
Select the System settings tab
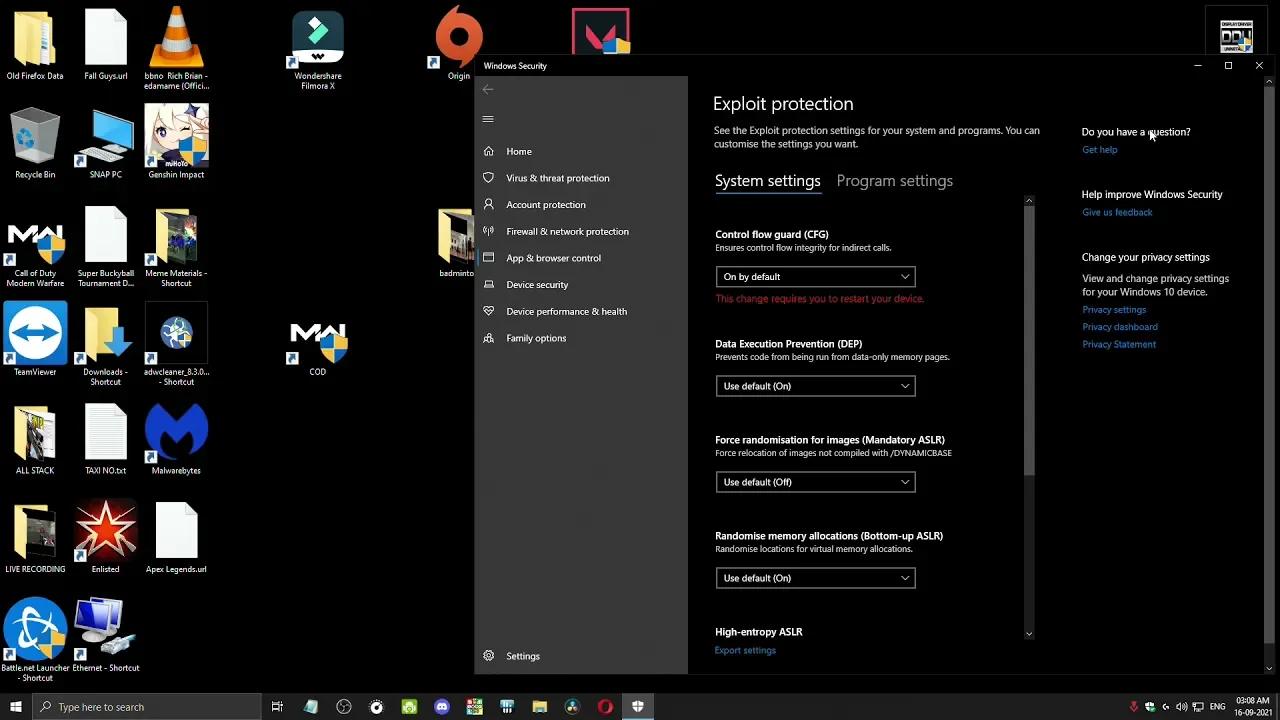(767, 181)
